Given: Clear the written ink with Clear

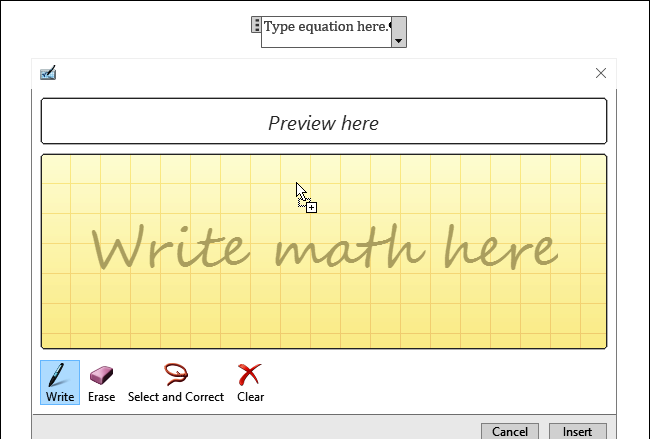Looking at the screenshot, I should point(250,382).
